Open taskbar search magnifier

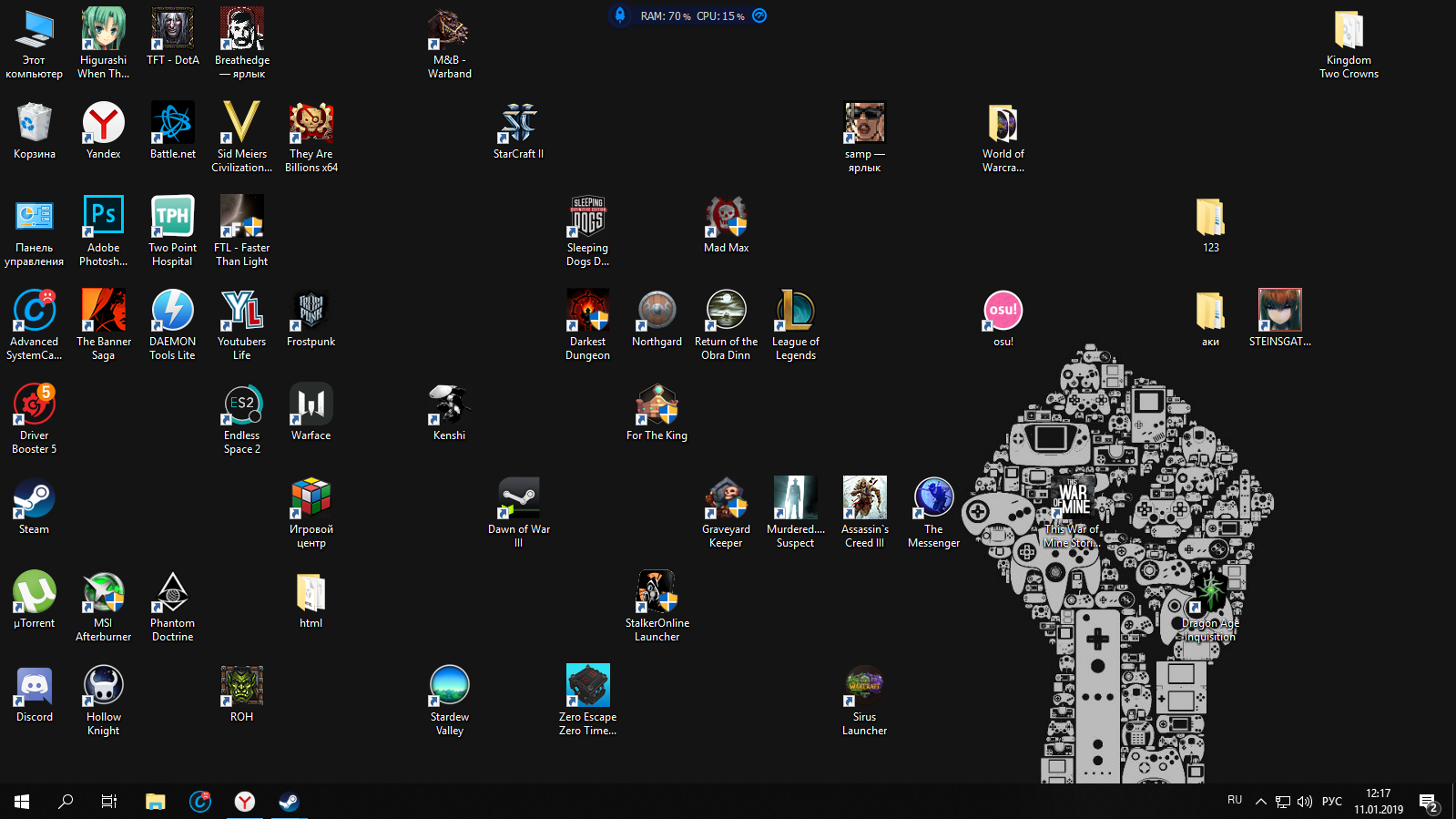(66, 802)
